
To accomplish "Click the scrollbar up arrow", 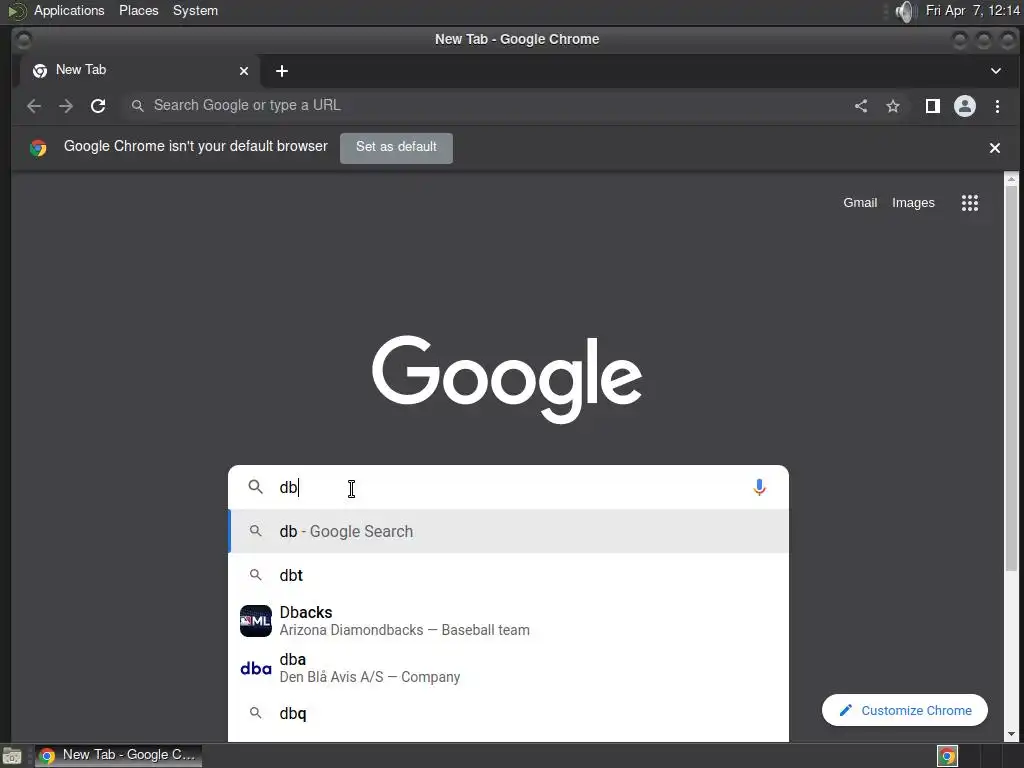I will (x=1012, y=179).
